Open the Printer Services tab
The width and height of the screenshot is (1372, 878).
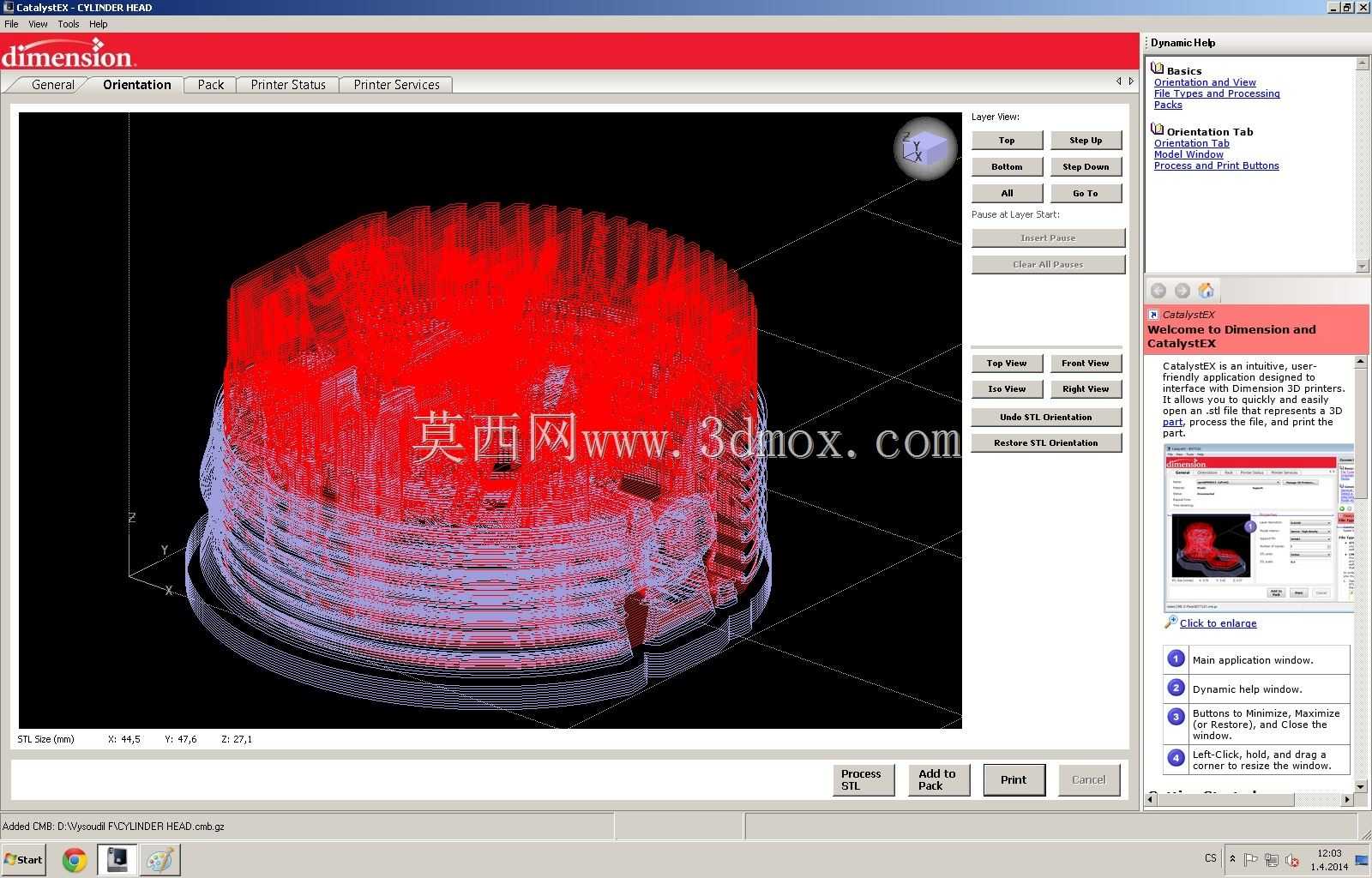tap(396, 84)
